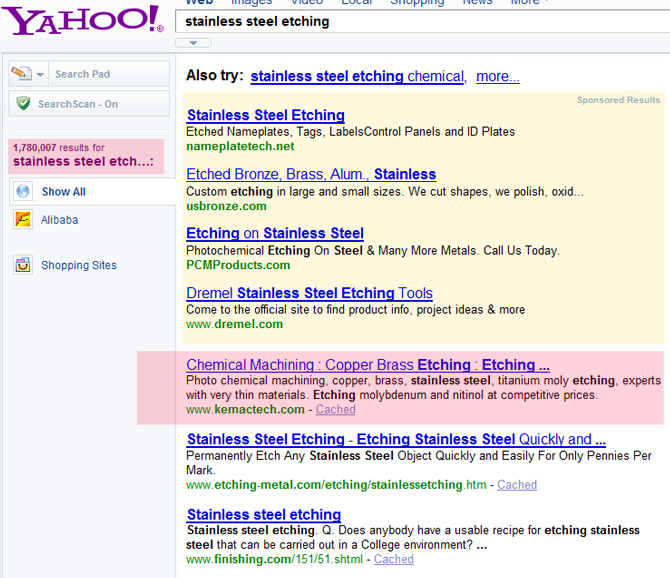The image size is (670, 578).
Task: Open the Search Pad dropdown arrow
Action: click(x=41, y=75)
